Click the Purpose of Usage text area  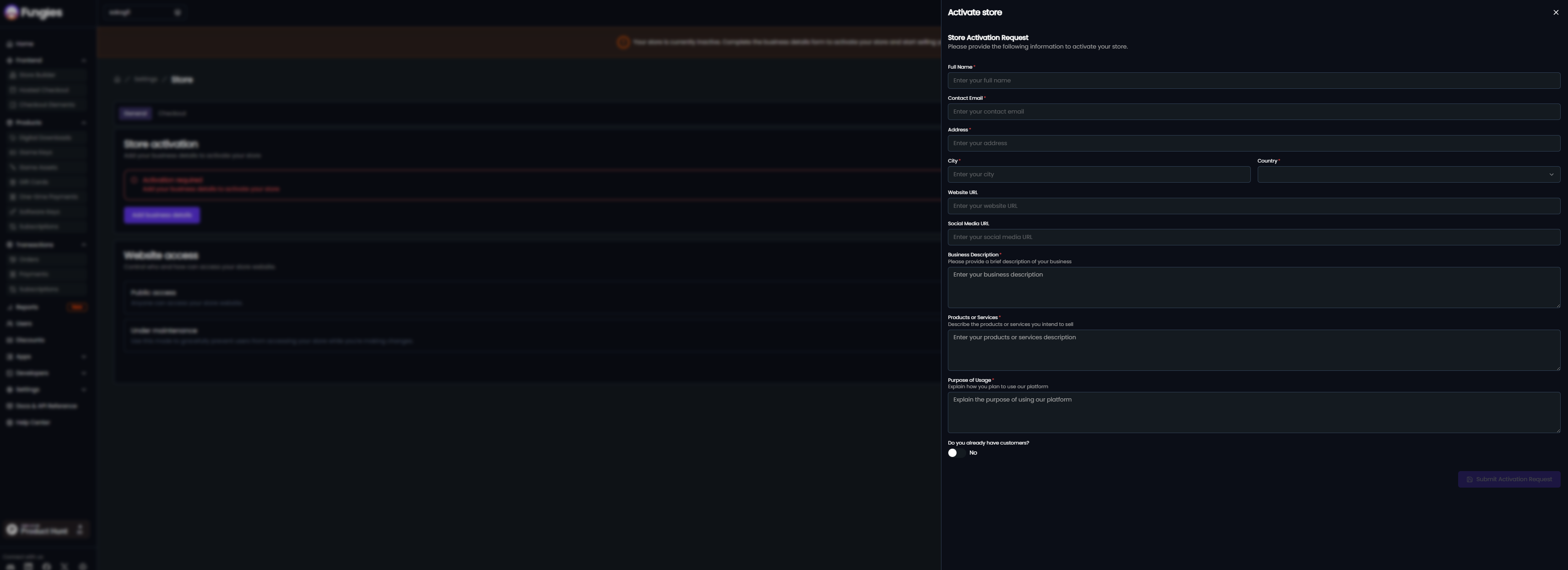pos(1253,412)
